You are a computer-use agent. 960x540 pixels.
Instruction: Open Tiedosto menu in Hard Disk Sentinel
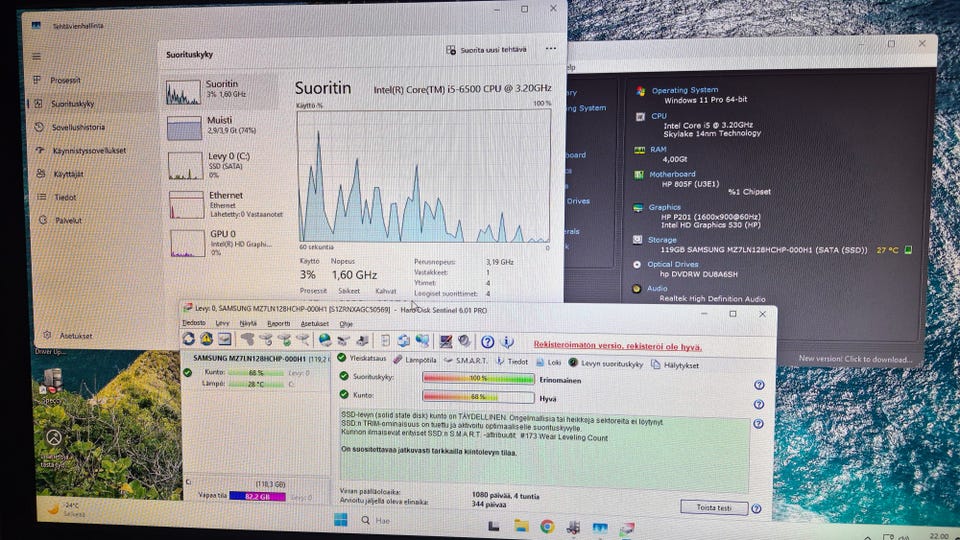[194, 323]
